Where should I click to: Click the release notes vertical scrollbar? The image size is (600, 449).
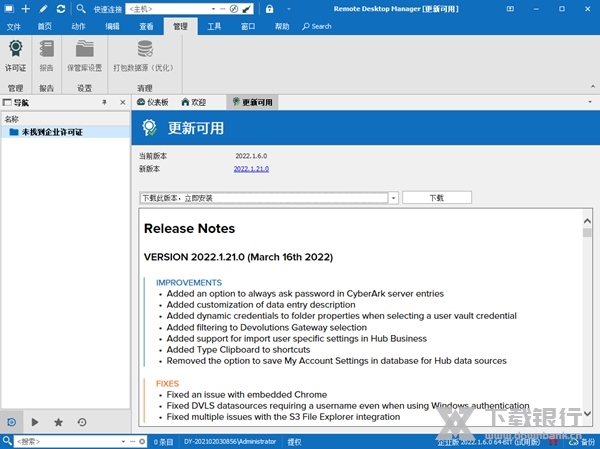tap(588, 300)
